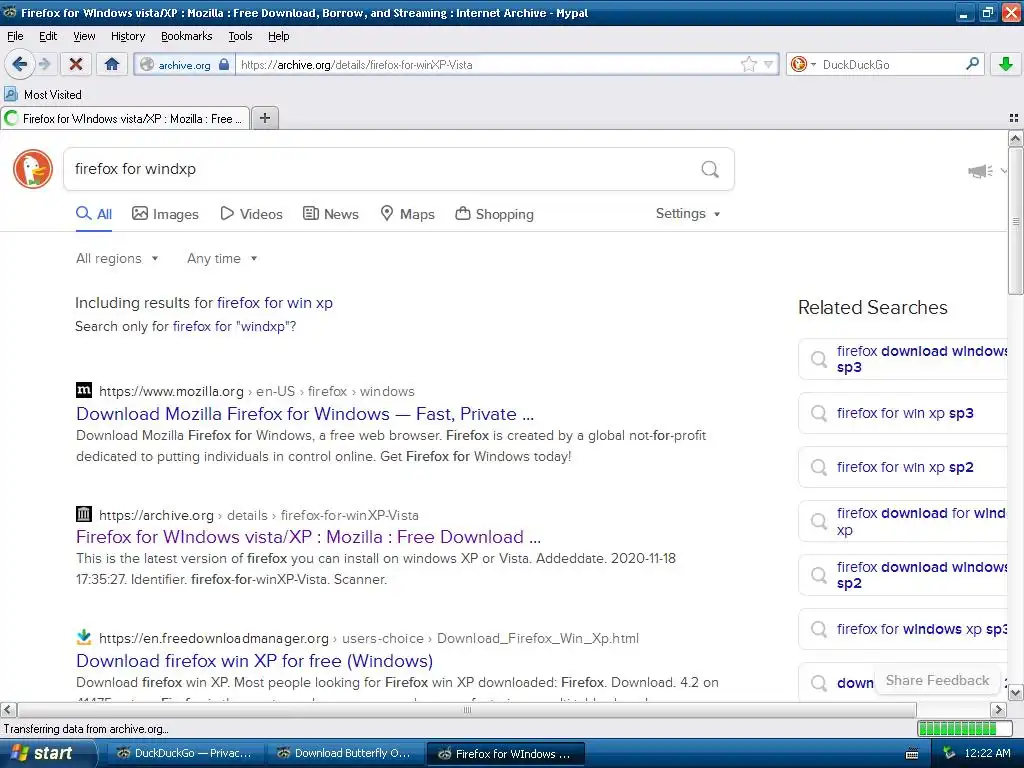This screenshot has width=1024, height=768.
Task: Switch to the Images tab
Action: click(x=165, y=214)
